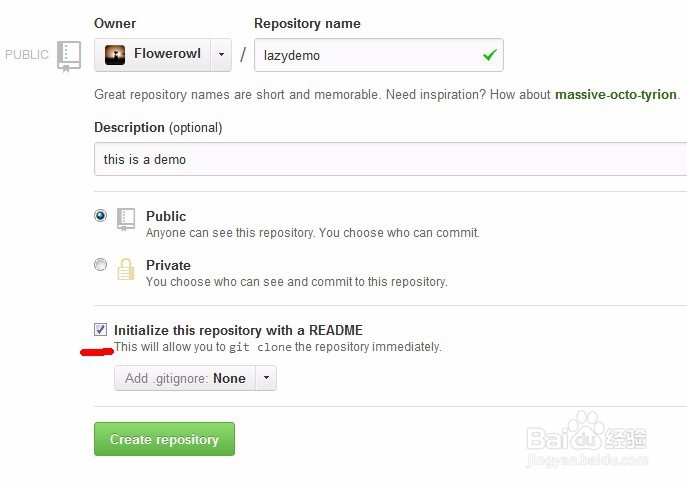687x484 pixels.
Task: Expand the Add .gitignore: None dropdown
Action: click(x=185, y=378)
